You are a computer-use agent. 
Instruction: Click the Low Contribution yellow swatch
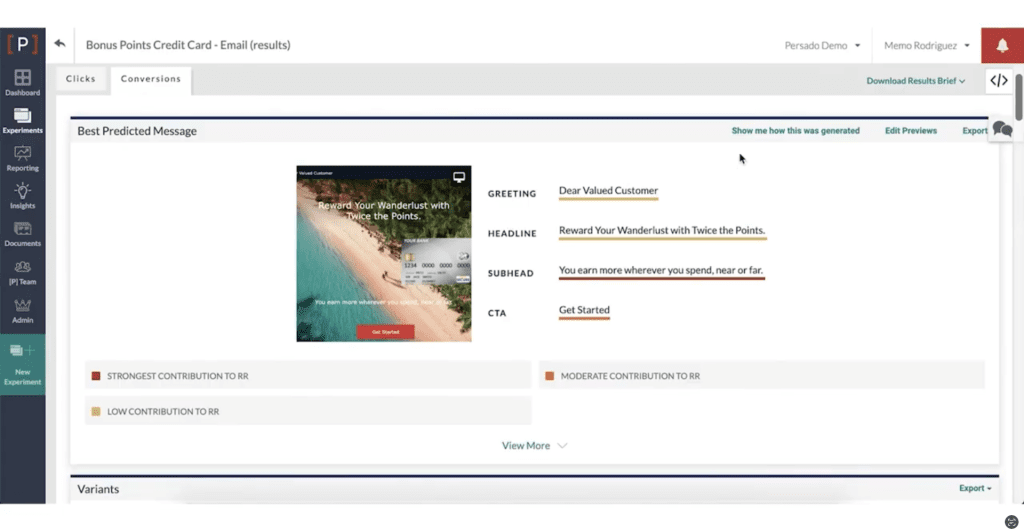click(96, 412)
